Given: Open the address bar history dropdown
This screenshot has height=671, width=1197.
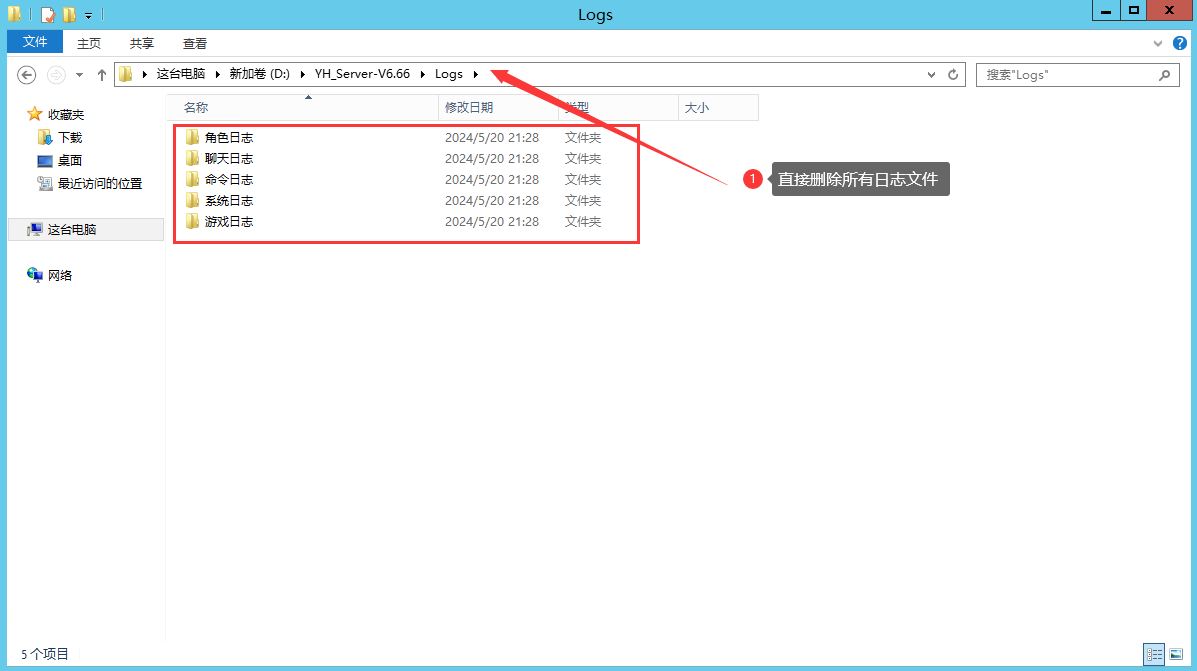Looking at the screenshot, I should [x=932, y=75].
